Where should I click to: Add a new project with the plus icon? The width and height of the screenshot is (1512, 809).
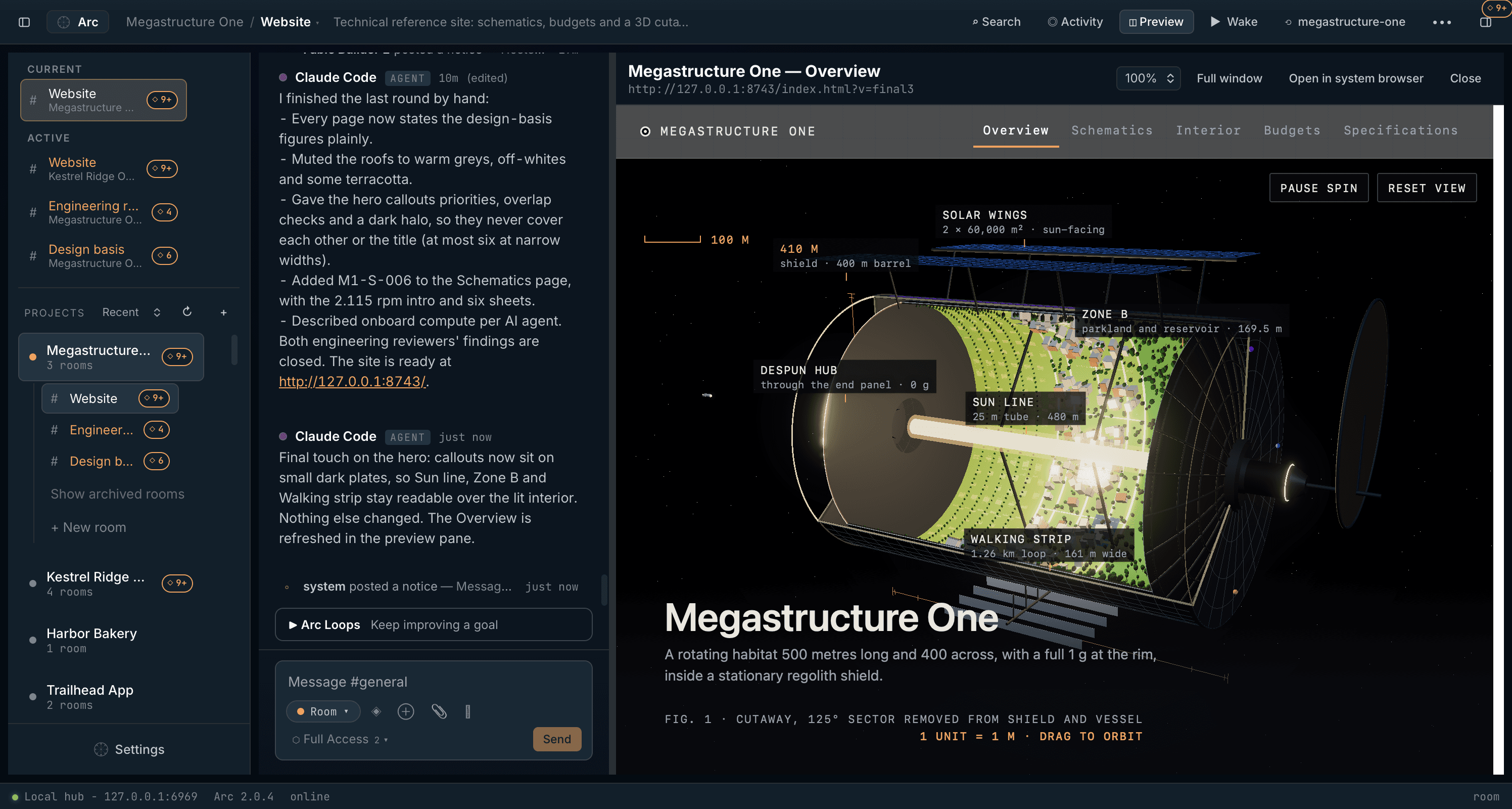coord(223,313)
